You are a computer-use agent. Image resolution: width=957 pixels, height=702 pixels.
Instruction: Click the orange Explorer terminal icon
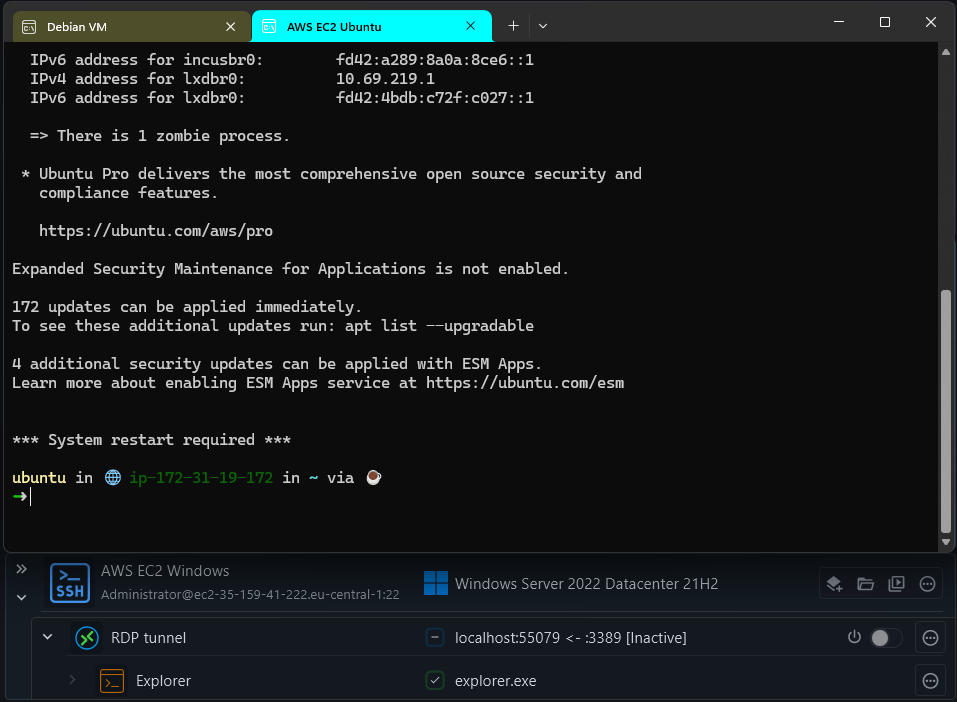(x=112, y=681)
